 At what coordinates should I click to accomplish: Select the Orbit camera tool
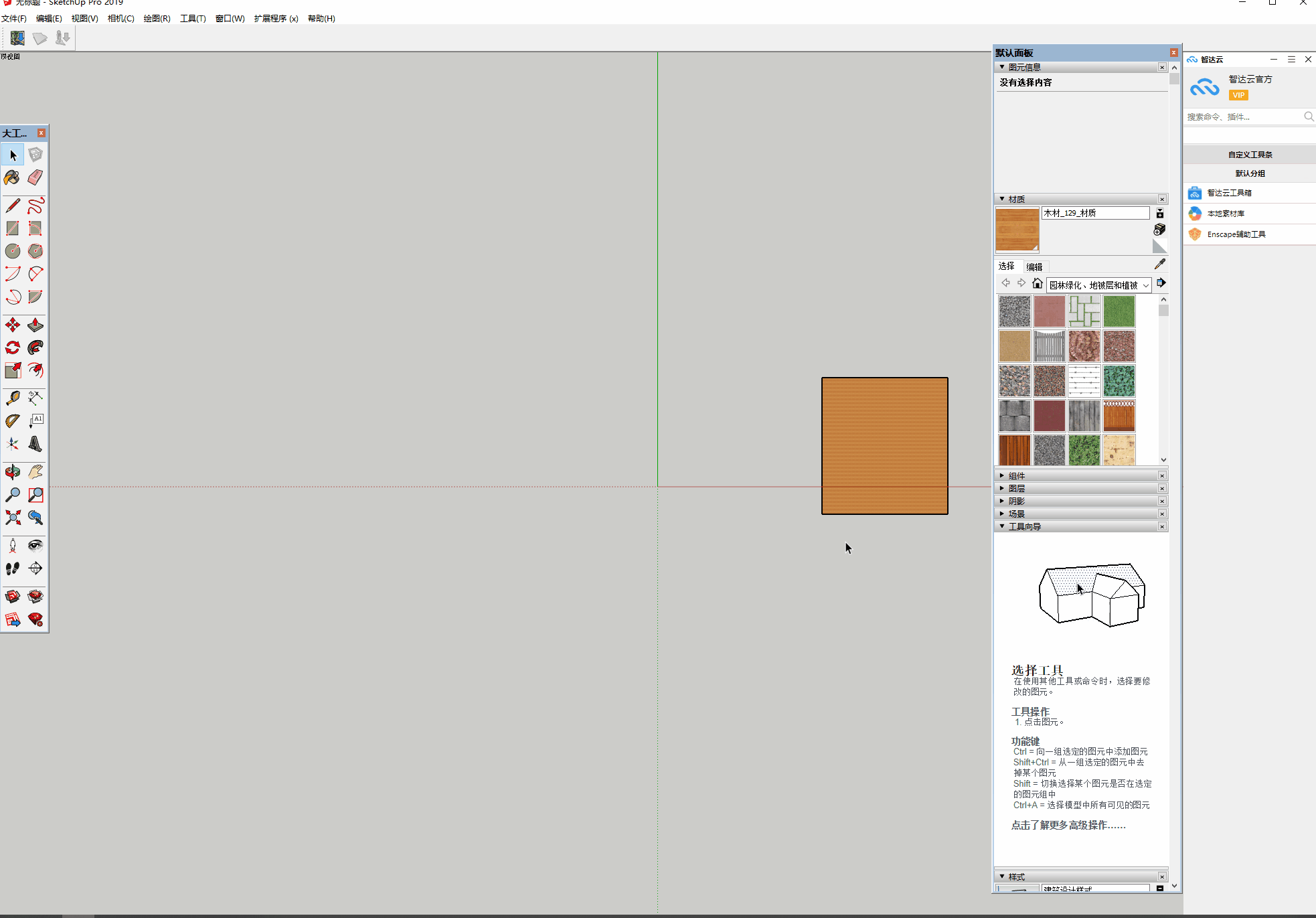click(x=12, y=472)
